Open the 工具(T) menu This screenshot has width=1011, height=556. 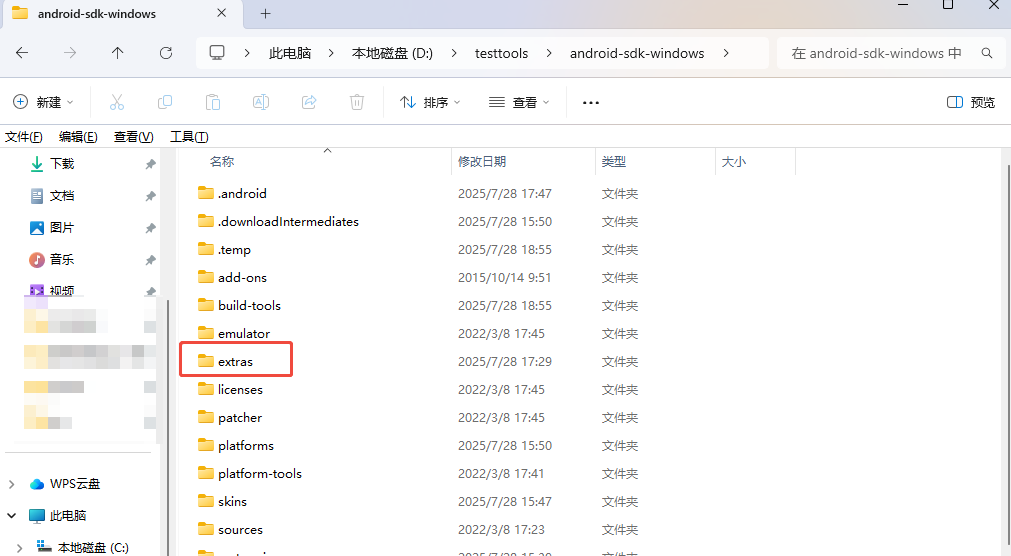click(x=189, y=137)
